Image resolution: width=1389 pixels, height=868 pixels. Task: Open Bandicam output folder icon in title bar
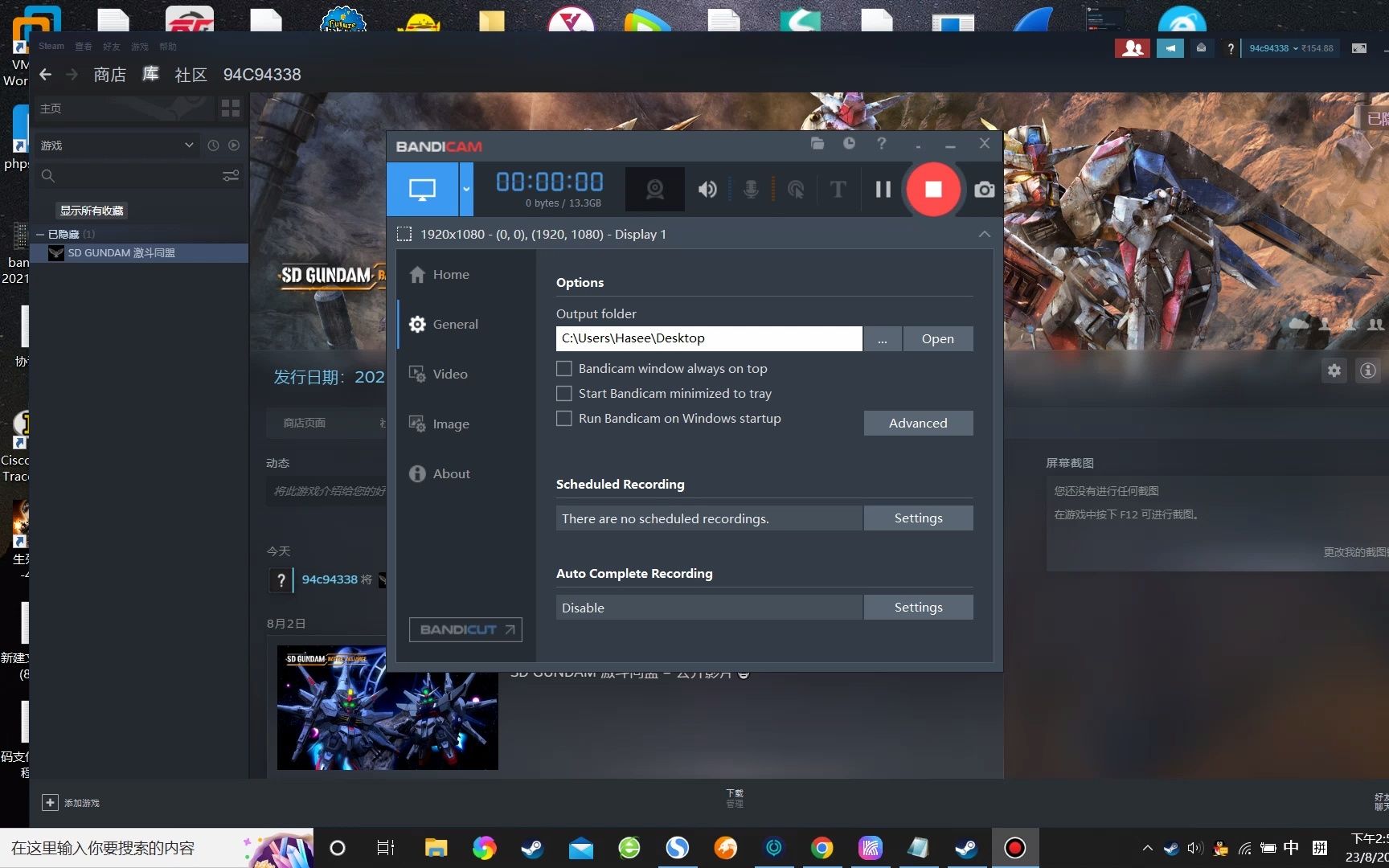[x=817, y=144]
